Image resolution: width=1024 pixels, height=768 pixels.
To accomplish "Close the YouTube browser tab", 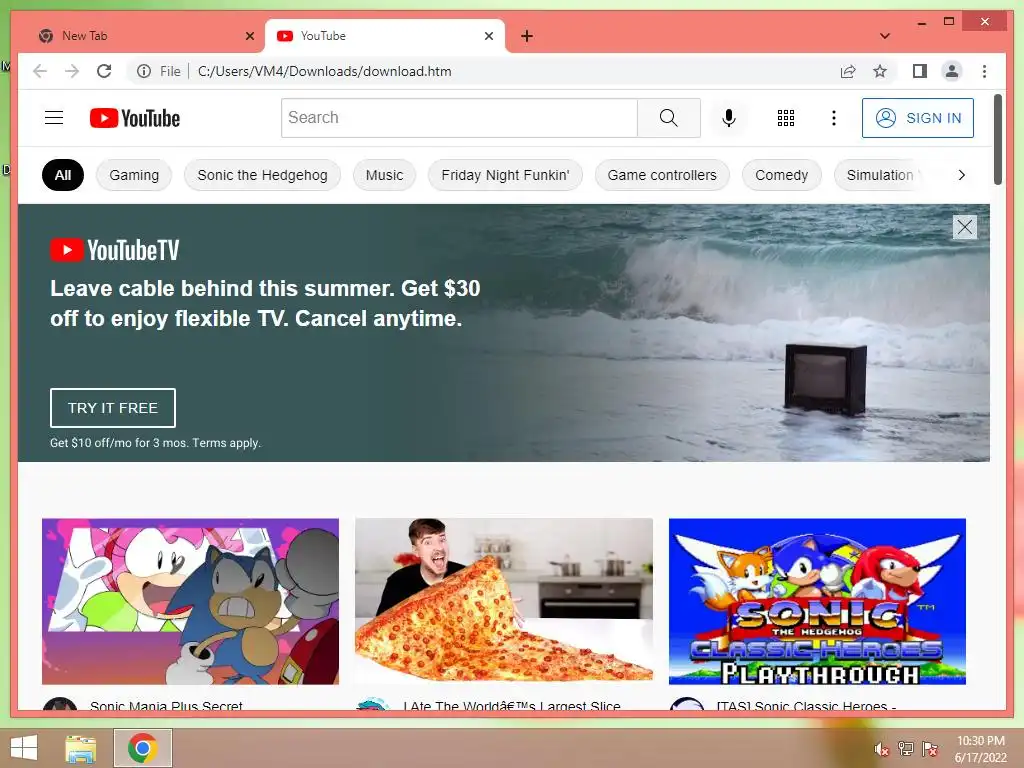I will [488, 36].
